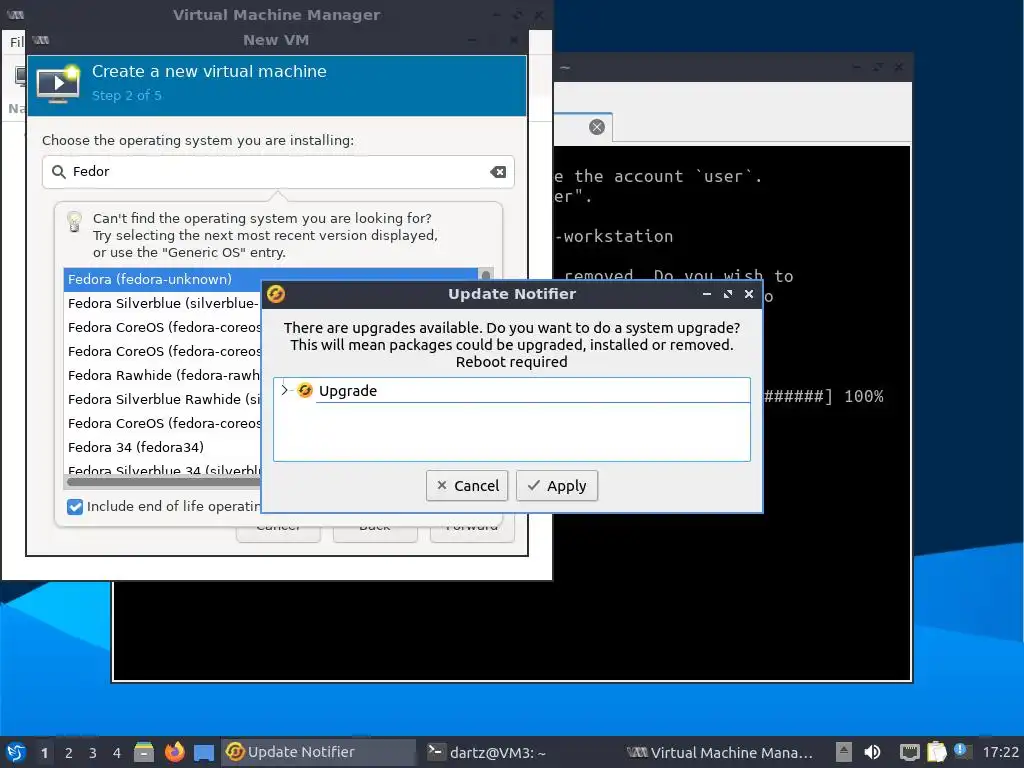Launch Firefox from taskbar
The width and height of the screenshot is (1024, 768).
pyautogui.click(x=174, y=752)
